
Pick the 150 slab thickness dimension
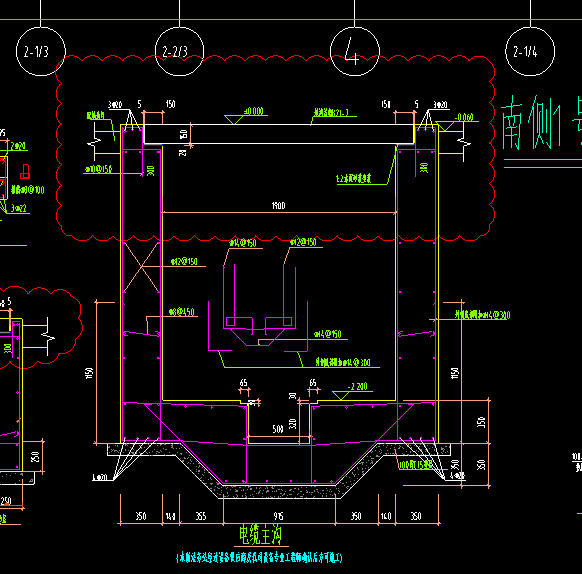[x=183, y=134]
